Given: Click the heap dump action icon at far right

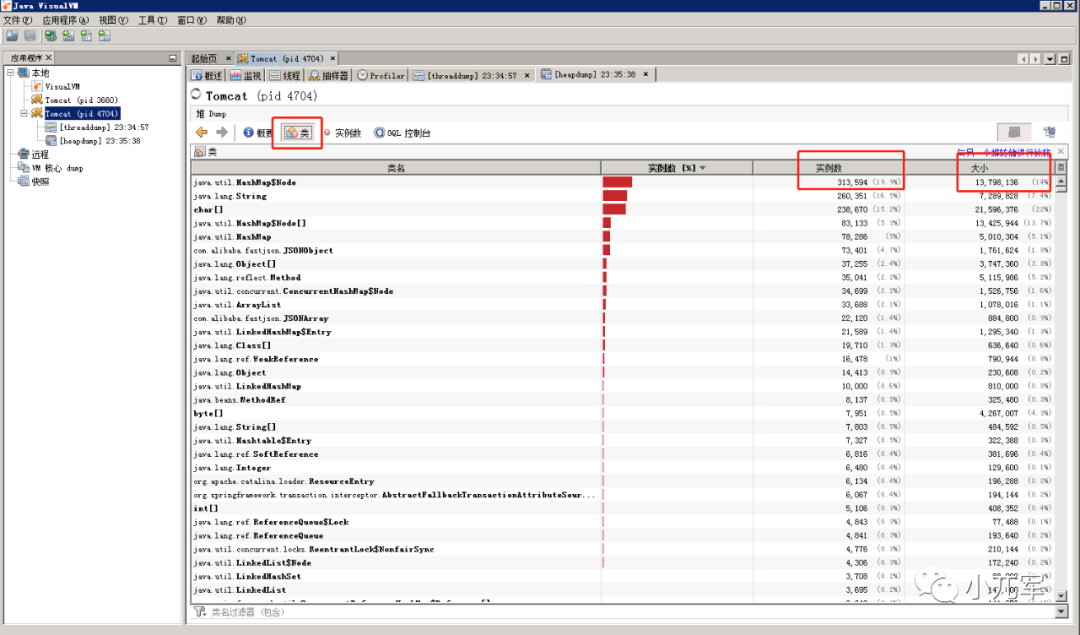Looking at the screenshot, I should [x=1049, y=132].
